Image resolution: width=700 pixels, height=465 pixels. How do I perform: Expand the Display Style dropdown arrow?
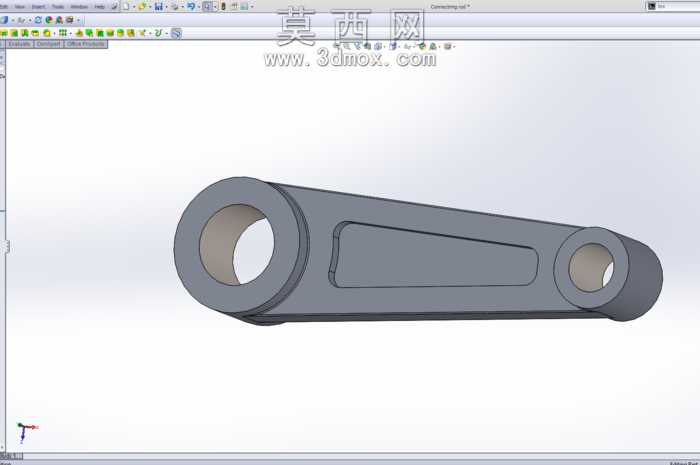(x=13, y=20)
